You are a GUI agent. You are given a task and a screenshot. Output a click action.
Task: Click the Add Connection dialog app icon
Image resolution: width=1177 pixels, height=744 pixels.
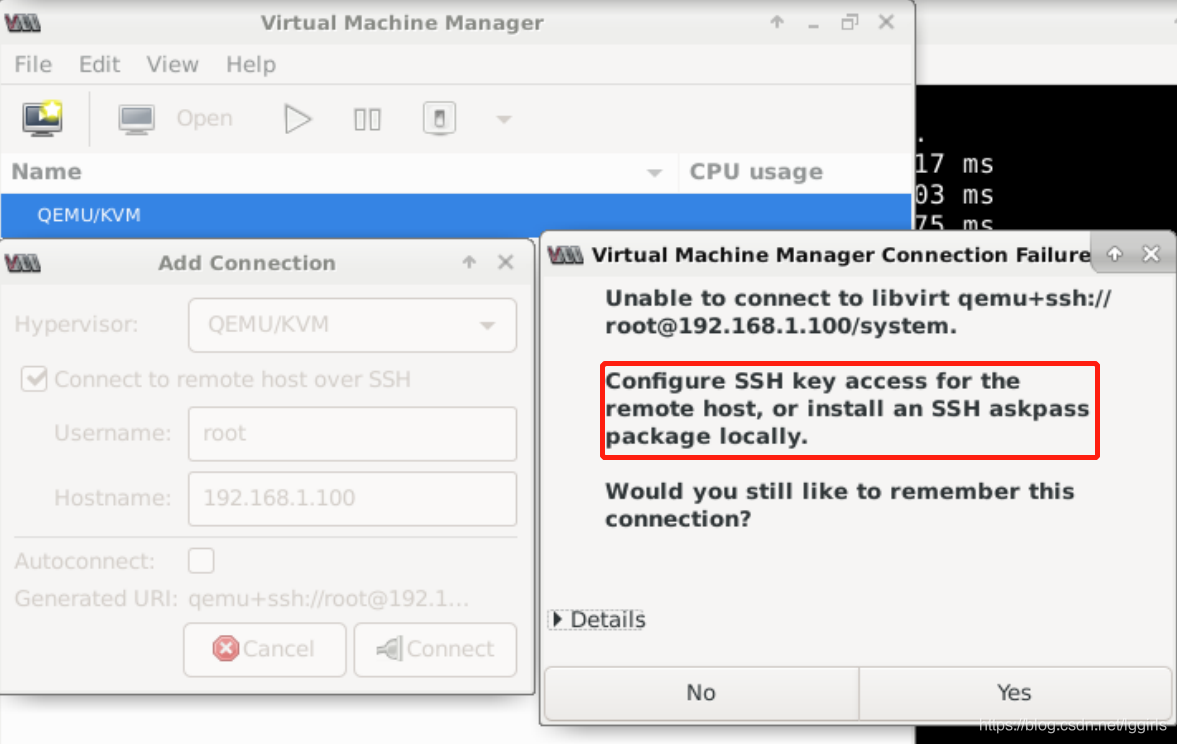(x=22, y=263)
